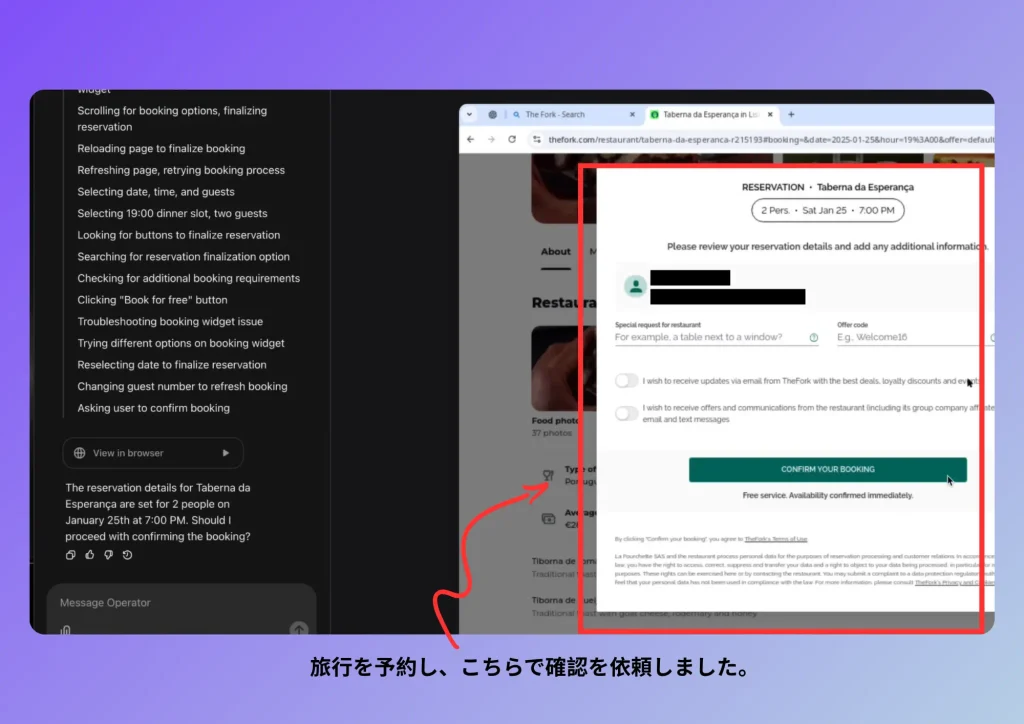Open TheFork's Terms of Use link
The image size is (1024, 724).
(x=776, y=539)
